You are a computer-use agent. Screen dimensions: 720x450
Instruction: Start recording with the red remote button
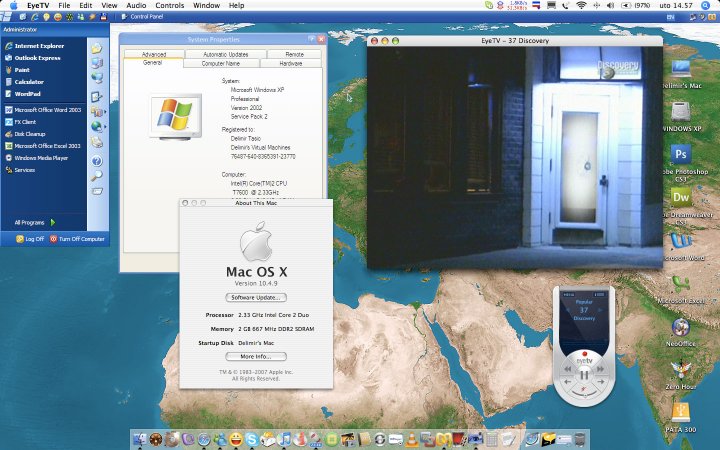[x=585, y=354]
